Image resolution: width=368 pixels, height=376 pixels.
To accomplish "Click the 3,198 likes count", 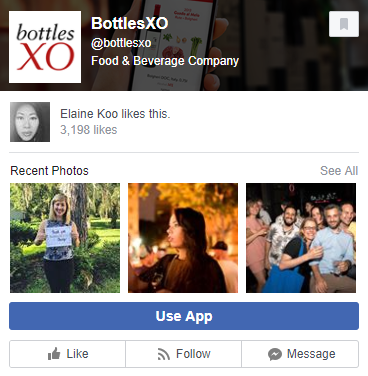I will [89, 130].
